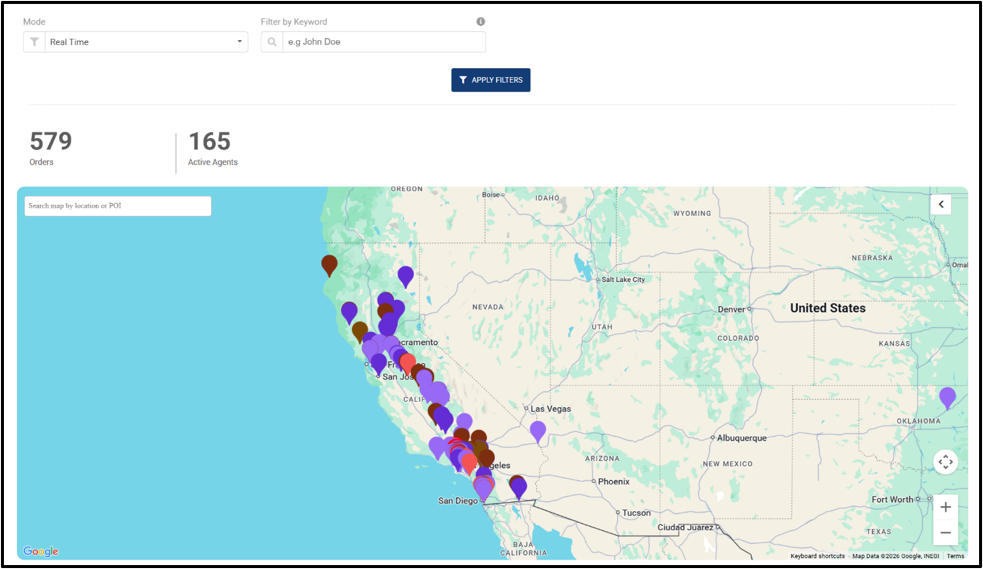
Task: Click the light purple pin in Oklahoma
Action: [x=947, y=397]
